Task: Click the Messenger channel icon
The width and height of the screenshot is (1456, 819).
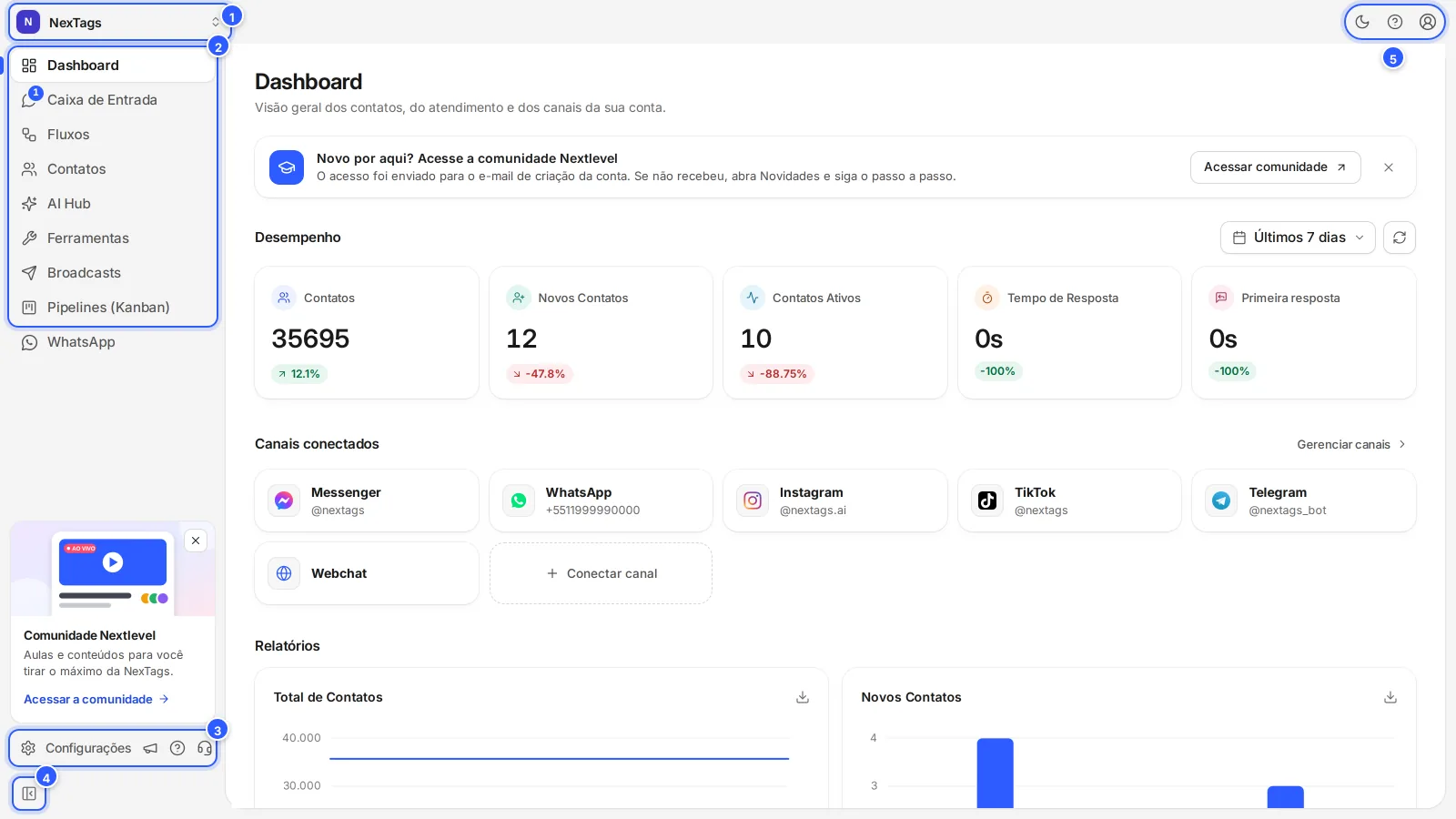Action: point(284,500)
